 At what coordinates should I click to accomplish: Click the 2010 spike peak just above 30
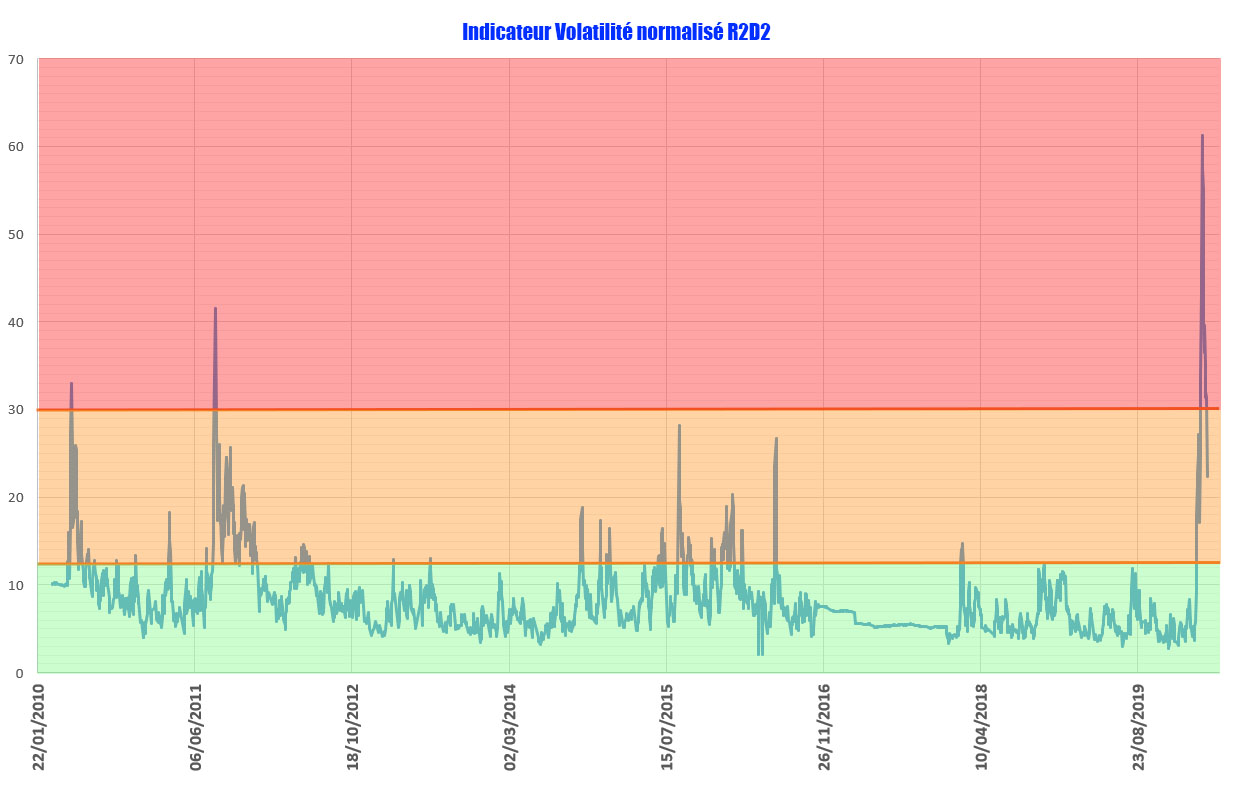pyautogui.click(x=71, y=383)
